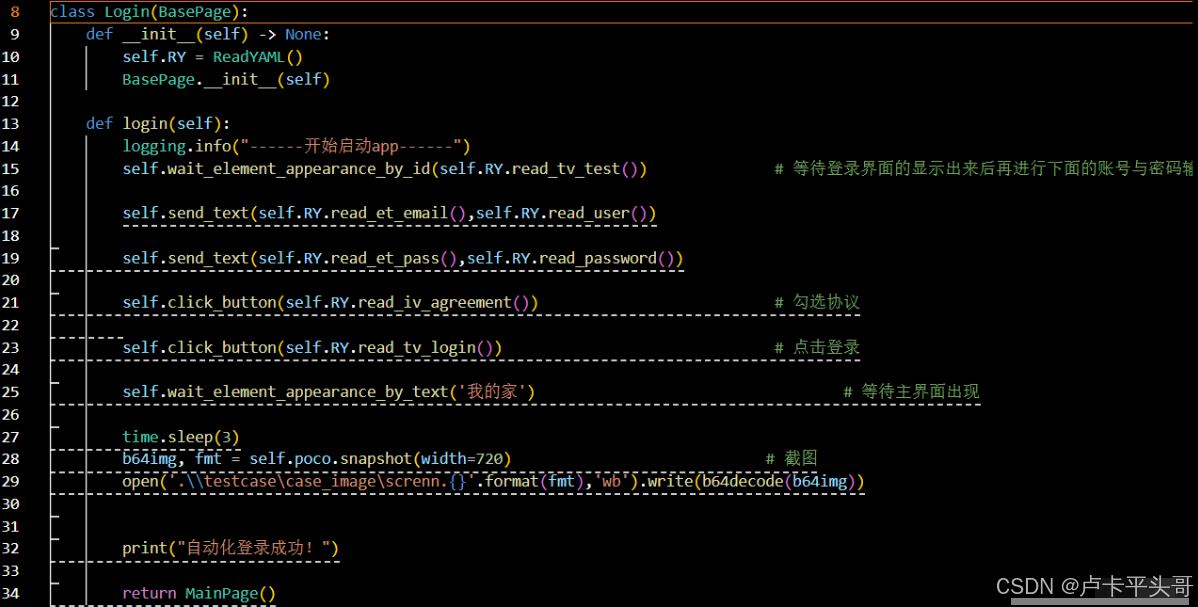Click "wait_element_appearance_by_id" method name
The height and width of the screenshot is (607, 1198).
pos(300,169)
